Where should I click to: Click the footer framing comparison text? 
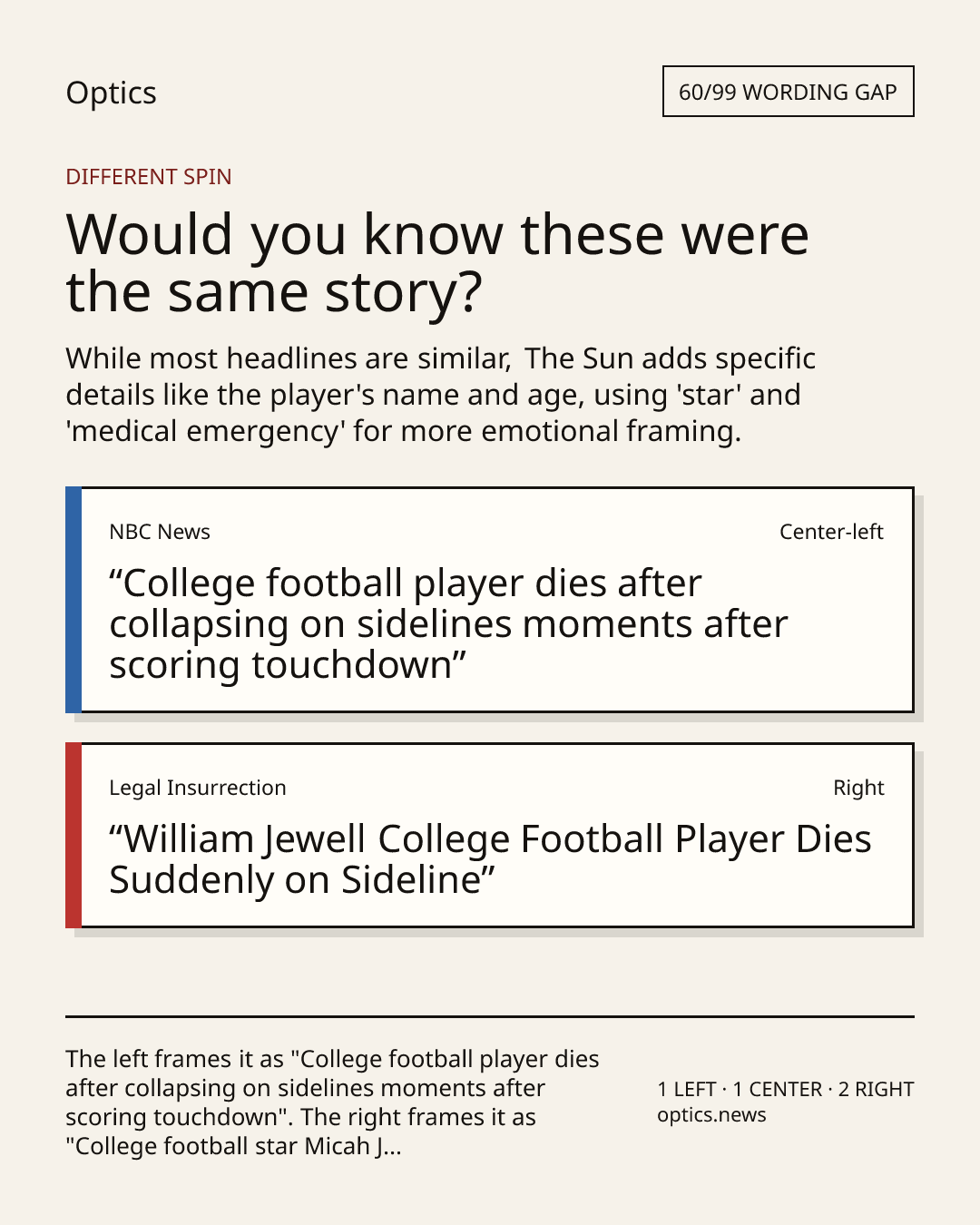(x=332, y=1102)
